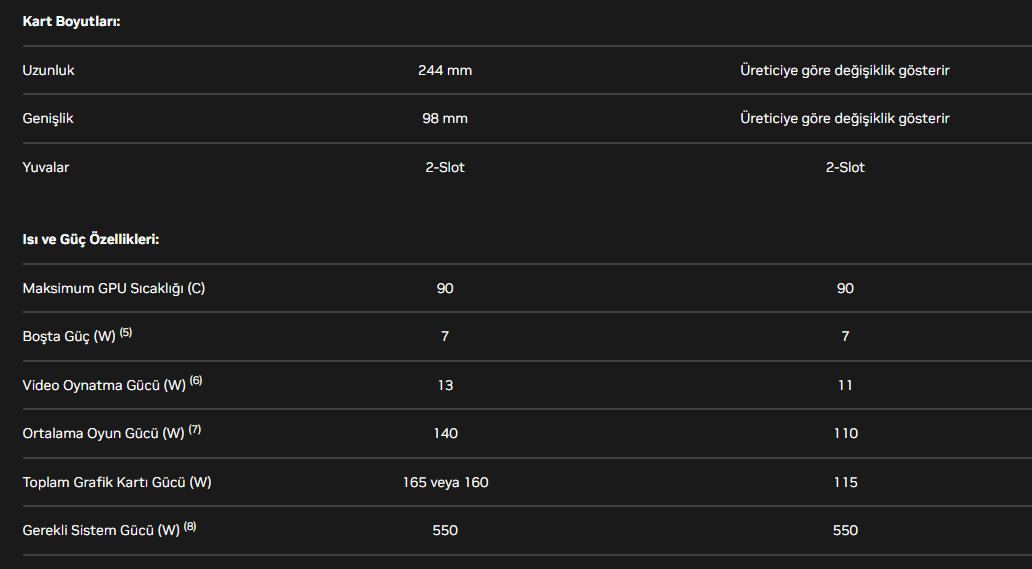Open footnote 7 beside Ortalama Oyun Gücü
Viewport: 1032px width, 569px height.
(x=195, y=429)
